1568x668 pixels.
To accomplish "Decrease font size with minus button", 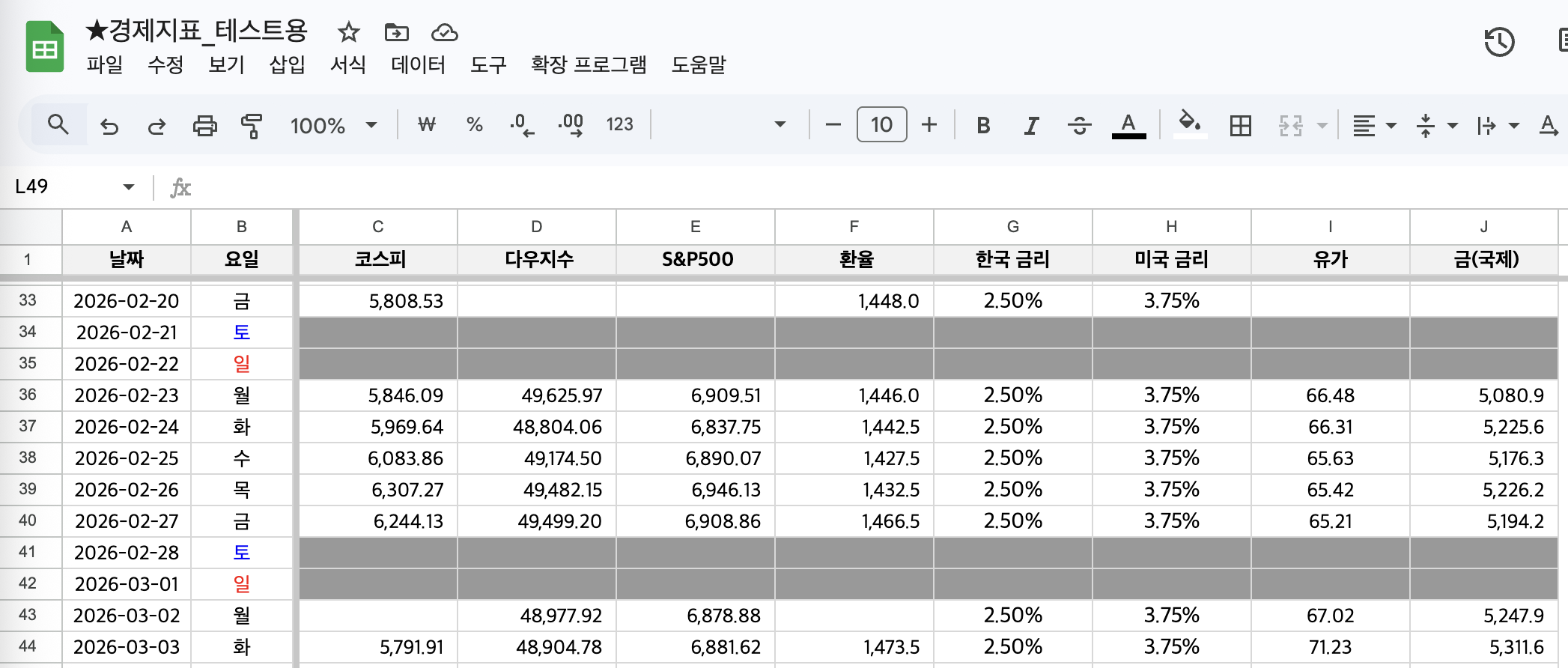I will click(833, 124).
